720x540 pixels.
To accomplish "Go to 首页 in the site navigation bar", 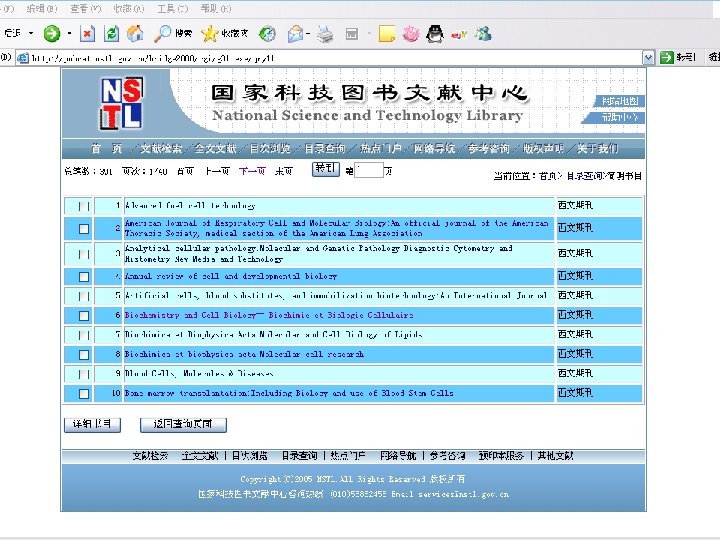I will coord(107,149).
